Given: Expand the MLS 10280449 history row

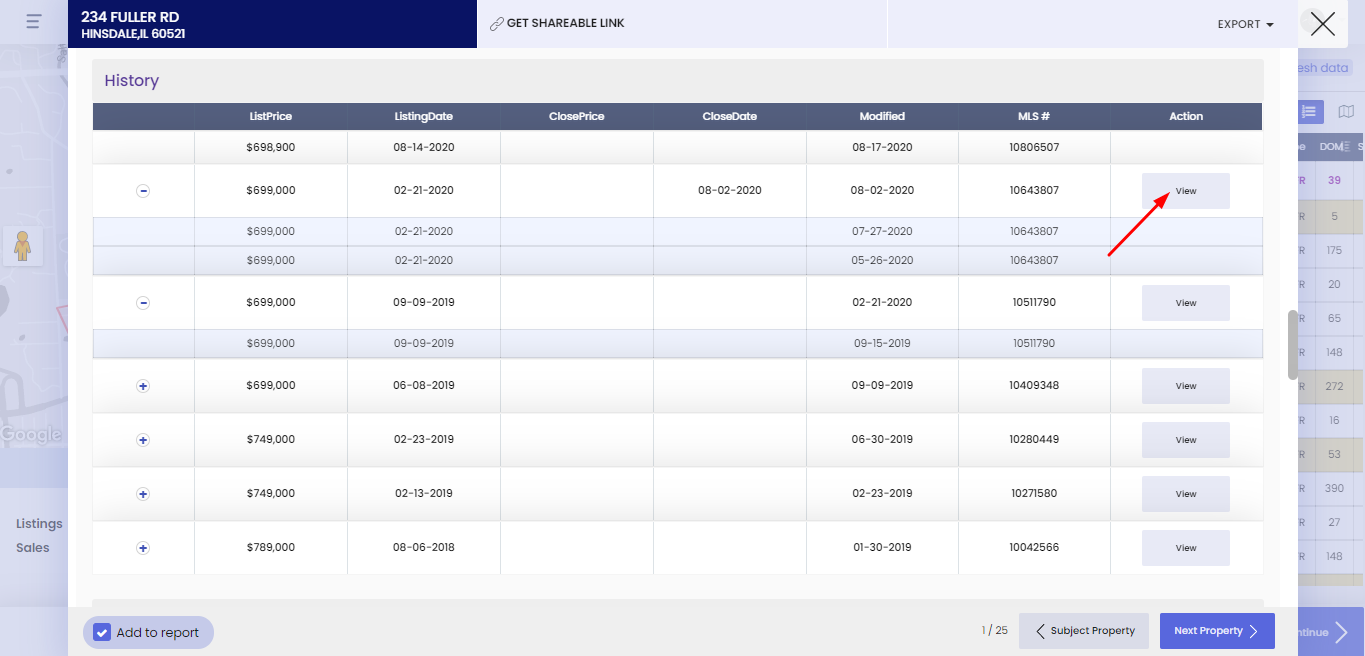Looking at the screenshot, I should (x=143, y=440).
